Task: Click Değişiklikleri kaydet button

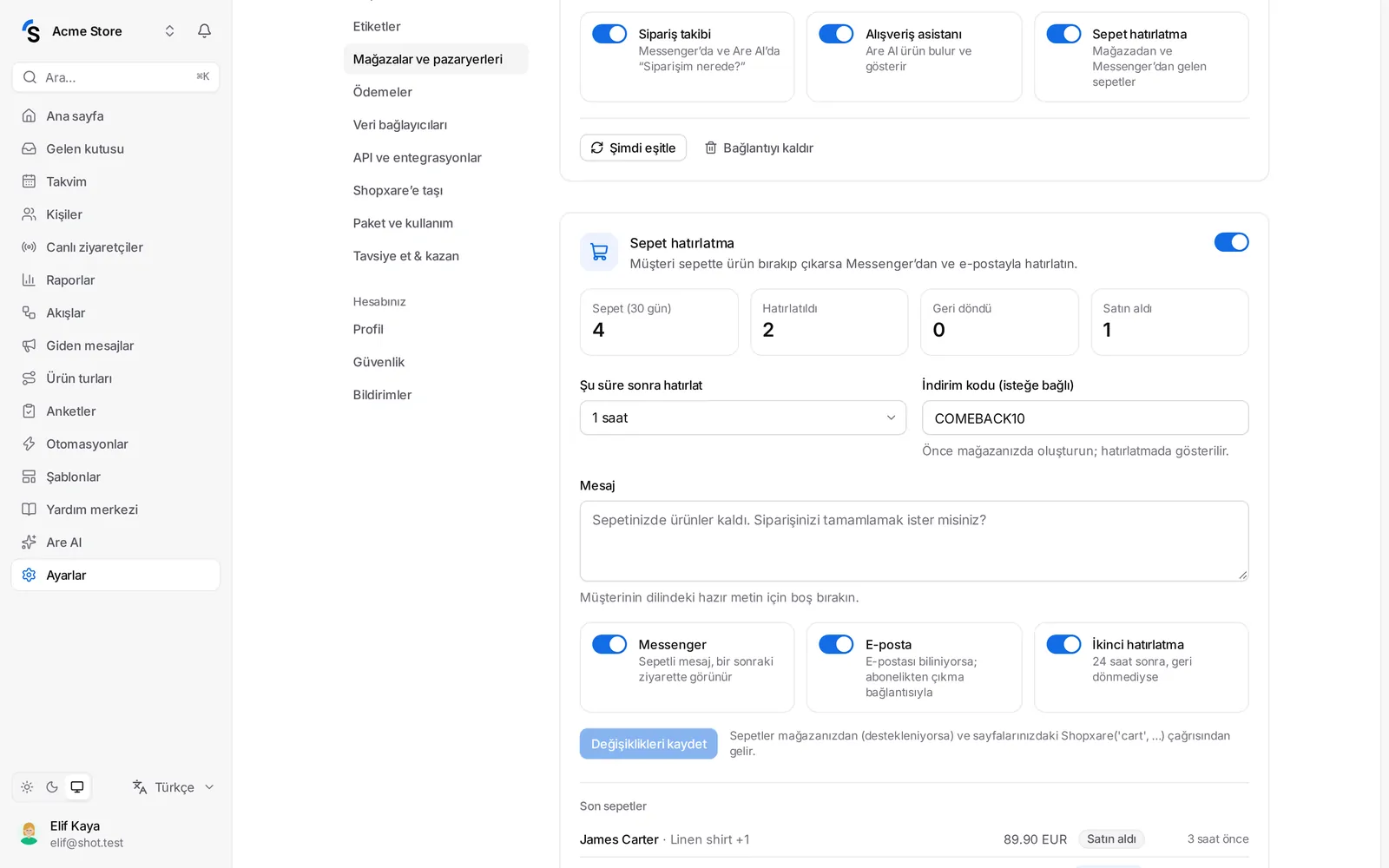Action: tap(648, 744)
